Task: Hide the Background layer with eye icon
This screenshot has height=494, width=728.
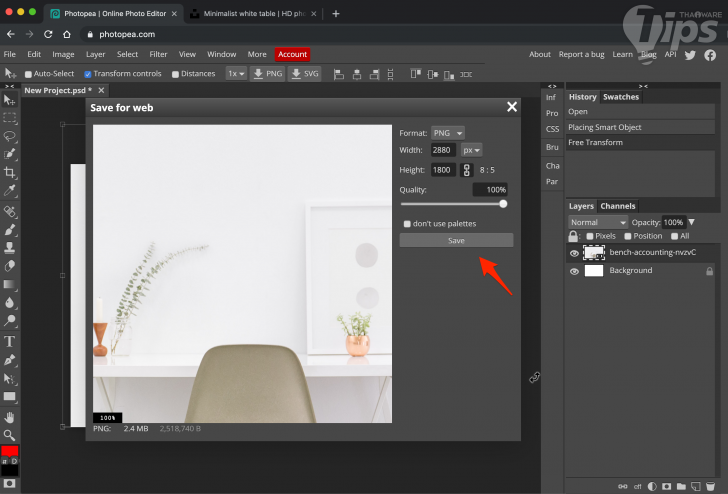Action: tap(574, 271)
